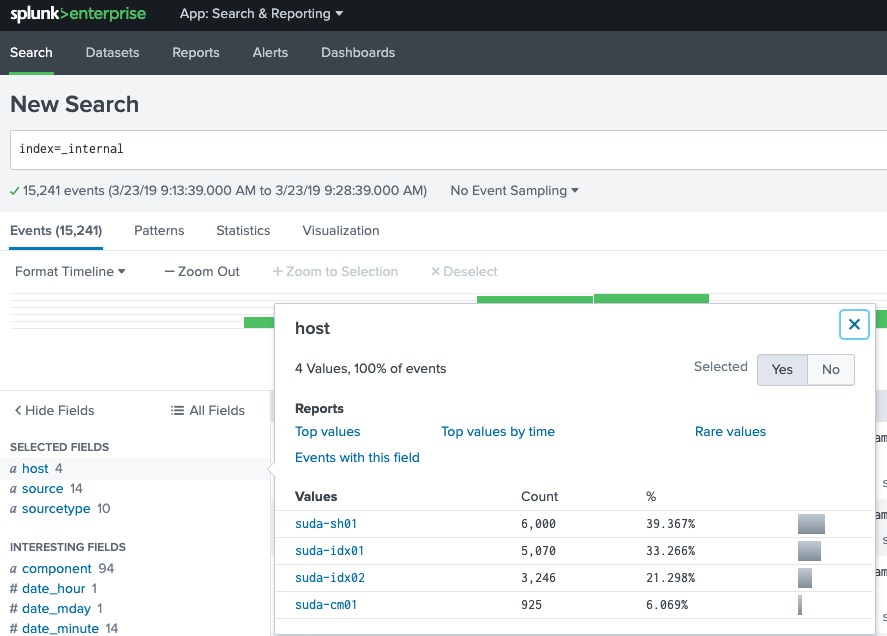Switch to the Patterns tab
The image size is (887, 636).
[x=159, y=230]
